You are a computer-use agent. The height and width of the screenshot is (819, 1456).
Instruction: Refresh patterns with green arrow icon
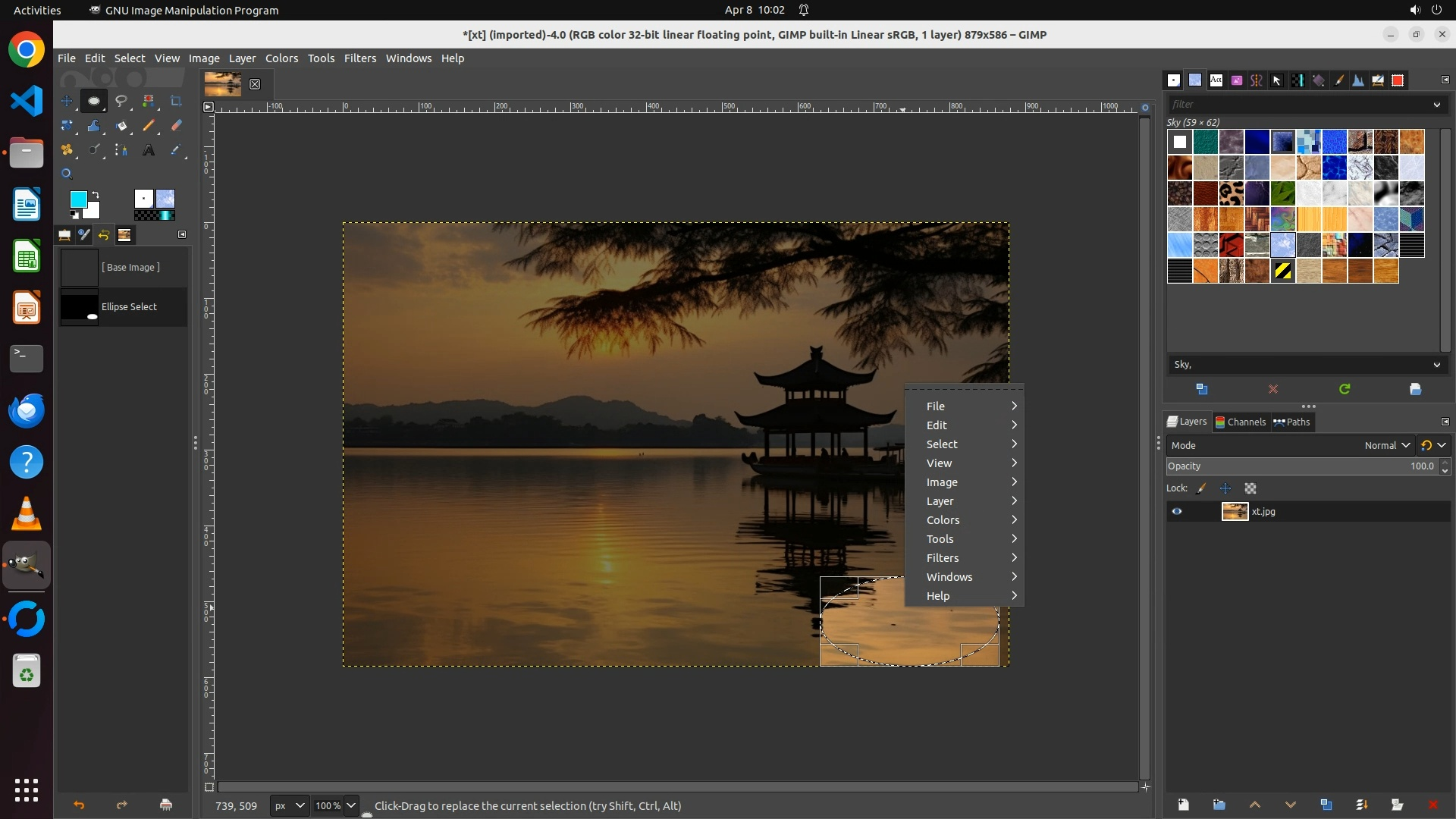pos(1345,389)
